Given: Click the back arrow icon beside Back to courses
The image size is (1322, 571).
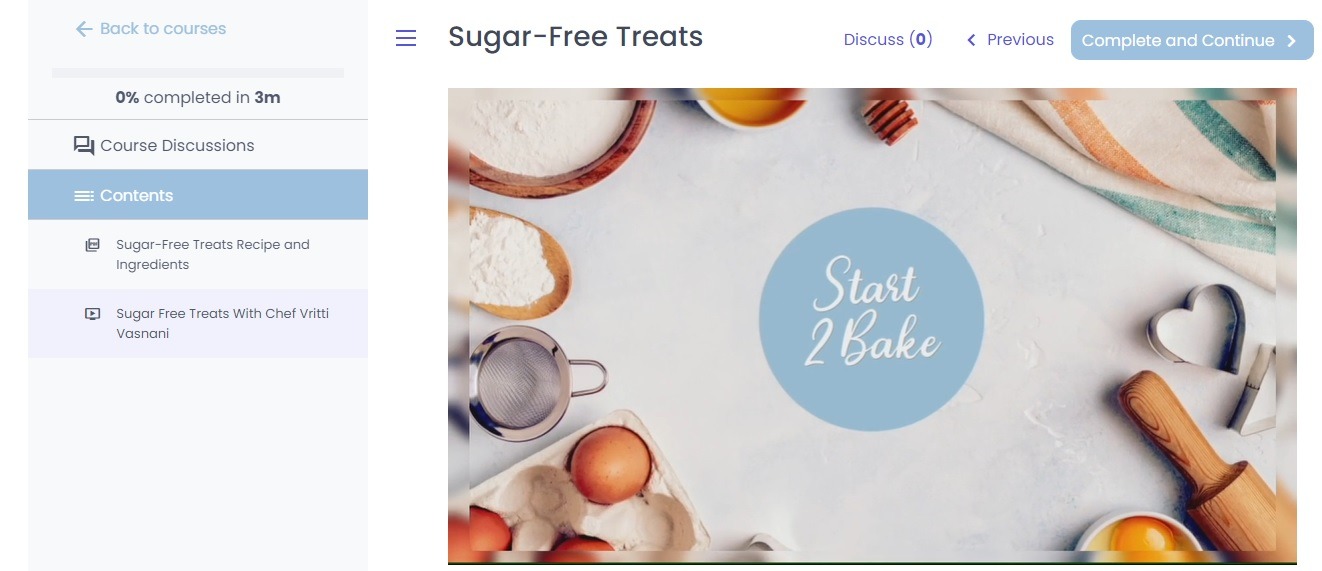Looking at the screenshot, I should 84,29.
